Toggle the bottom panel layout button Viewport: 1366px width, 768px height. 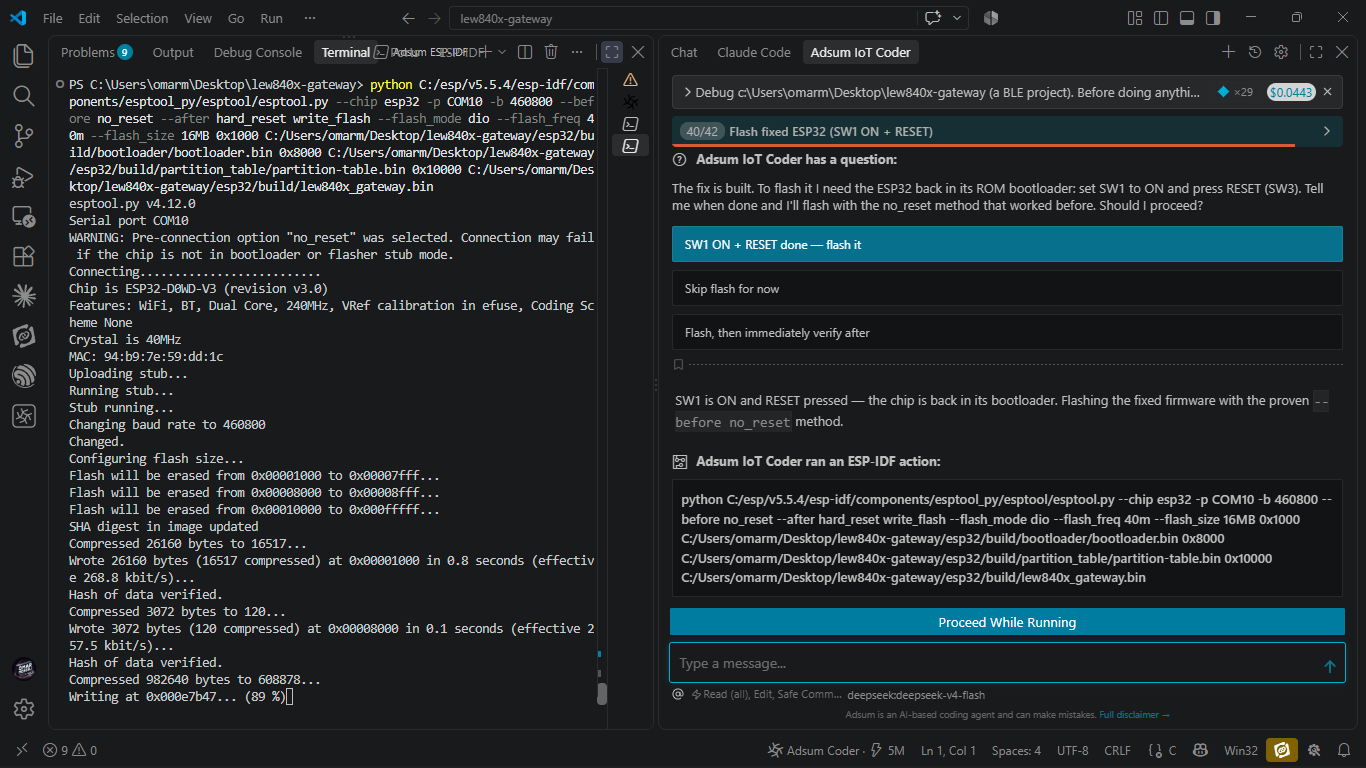(1187, 18)
